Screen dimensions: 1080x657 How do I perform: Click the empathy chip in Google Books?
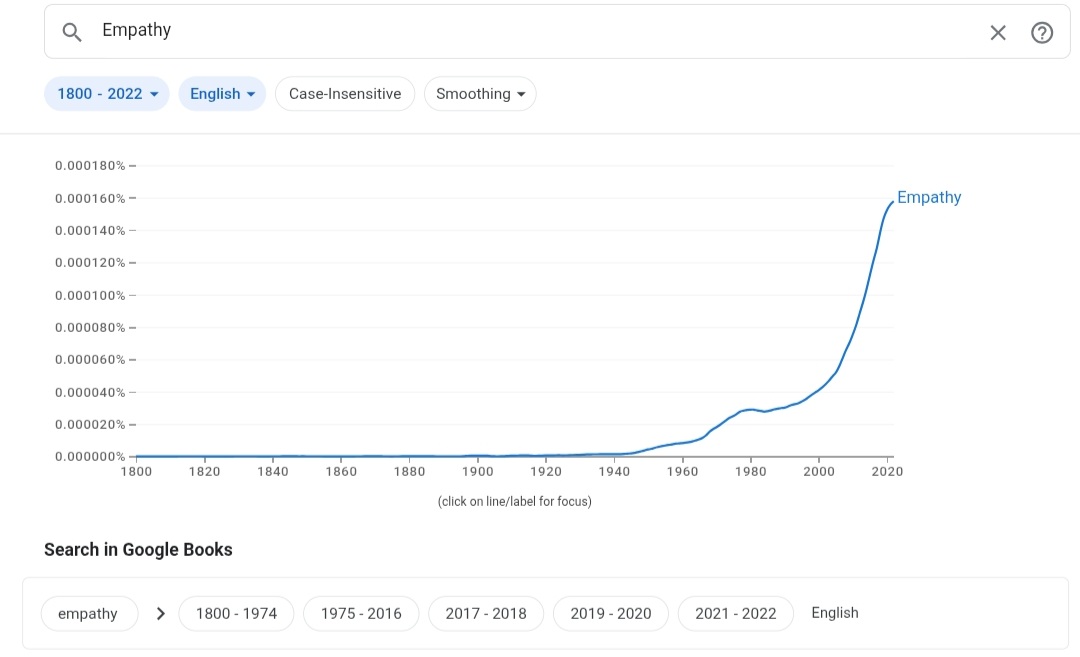tap(88, 613)
